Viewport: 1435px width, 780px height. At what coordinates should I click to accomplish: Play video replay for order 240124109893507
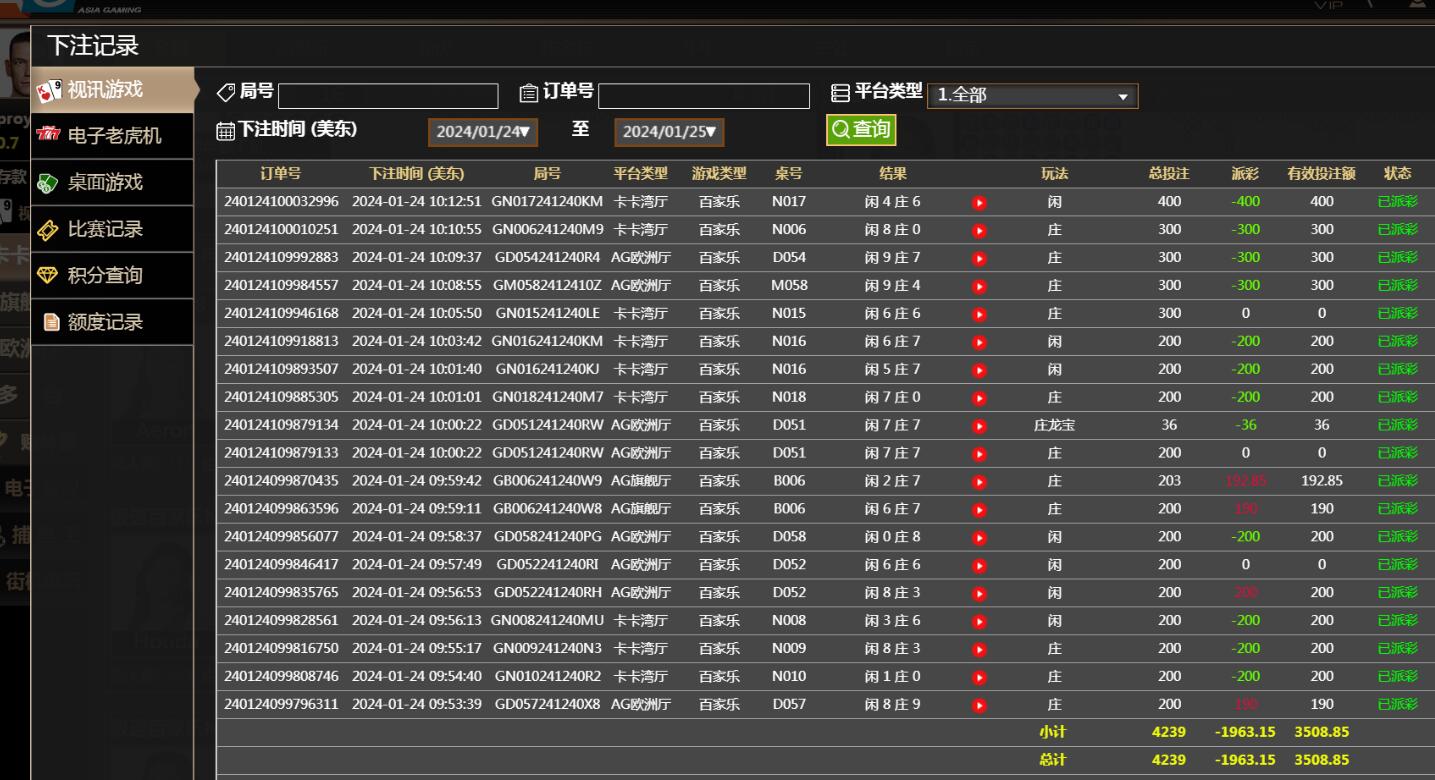tap(979, 370)
